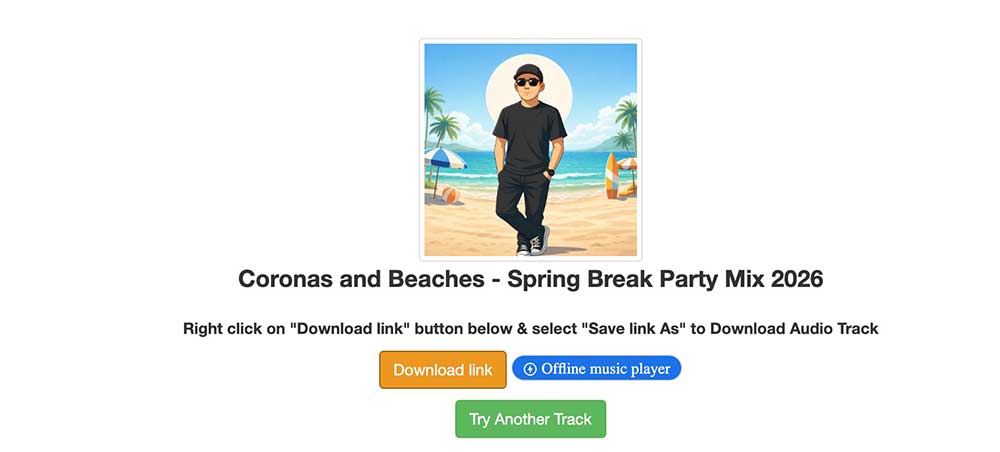Click "Spring Break Party Mix 2026" heading text
The image size is (1000, 452).
tap(665, 279)
